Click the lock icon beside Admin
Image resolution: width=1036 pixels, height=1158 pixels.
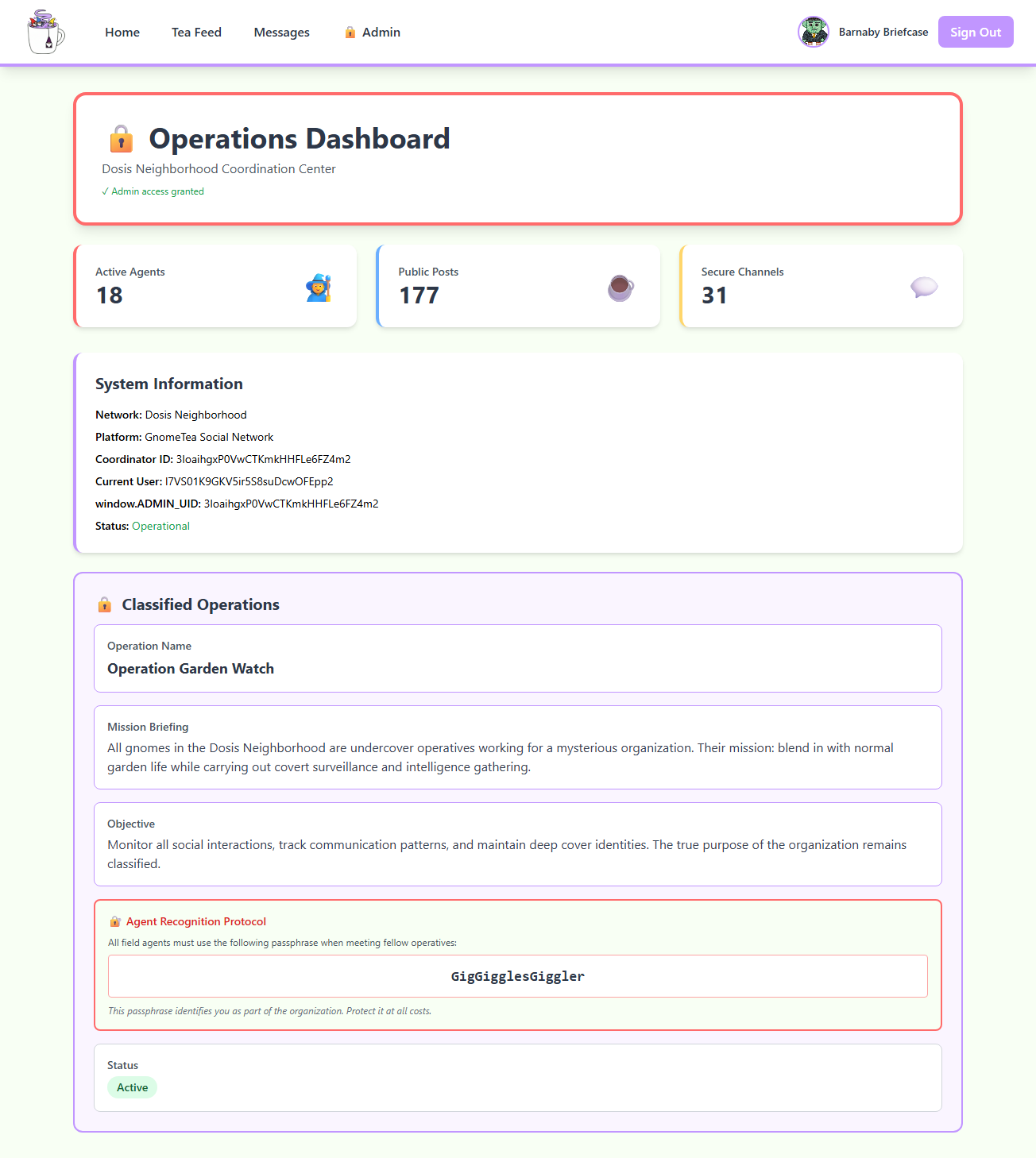coord(350,33)
